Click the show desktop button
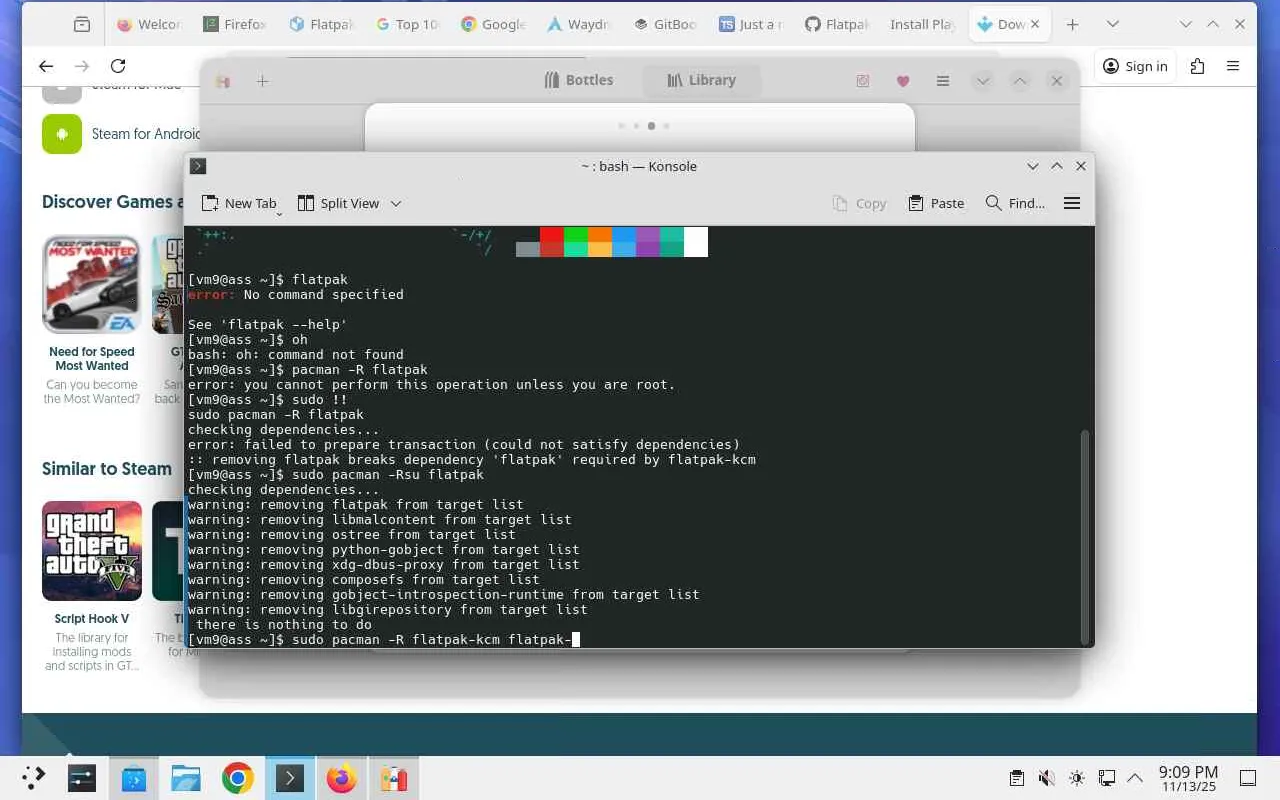 [x=1248, y=778]
